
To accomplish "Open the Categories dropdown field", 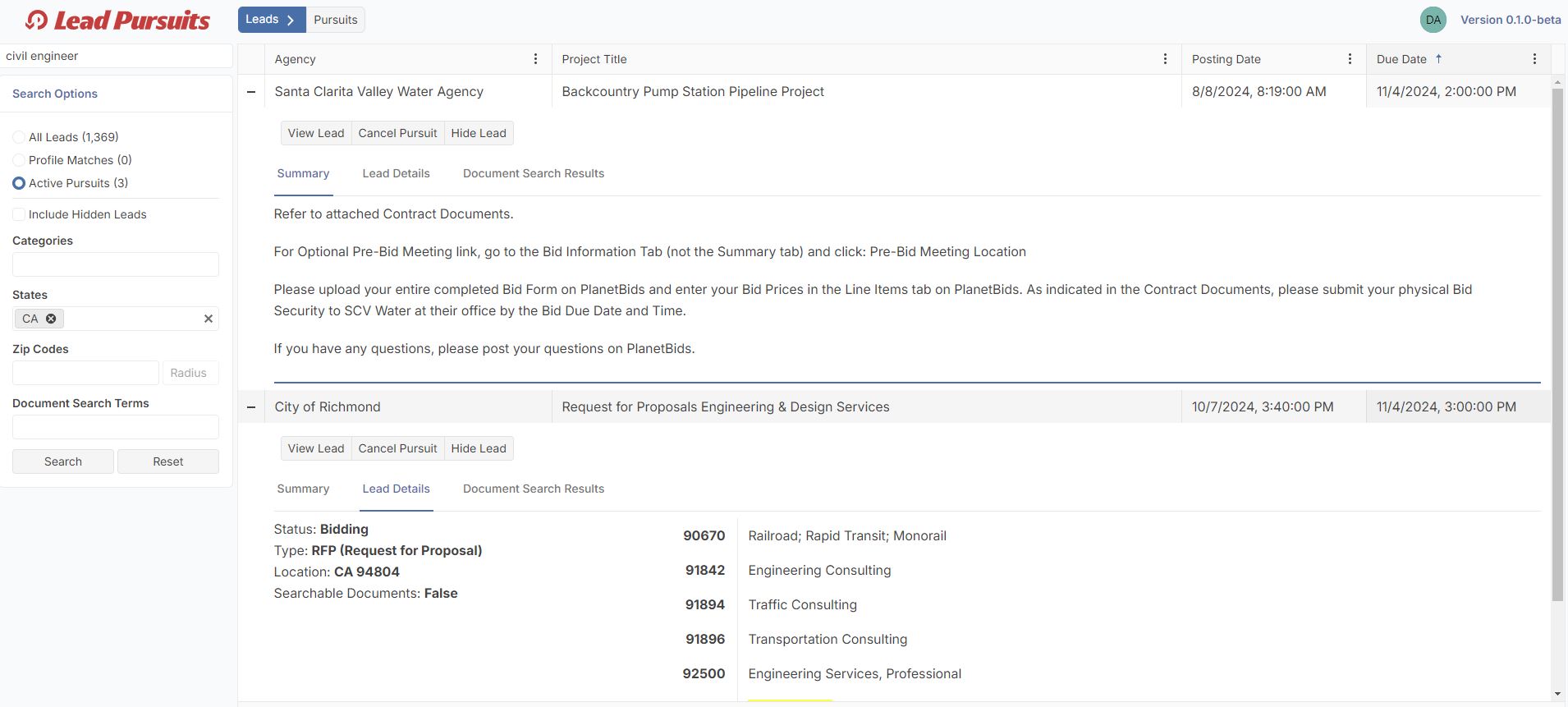I will tap(115, 264).
